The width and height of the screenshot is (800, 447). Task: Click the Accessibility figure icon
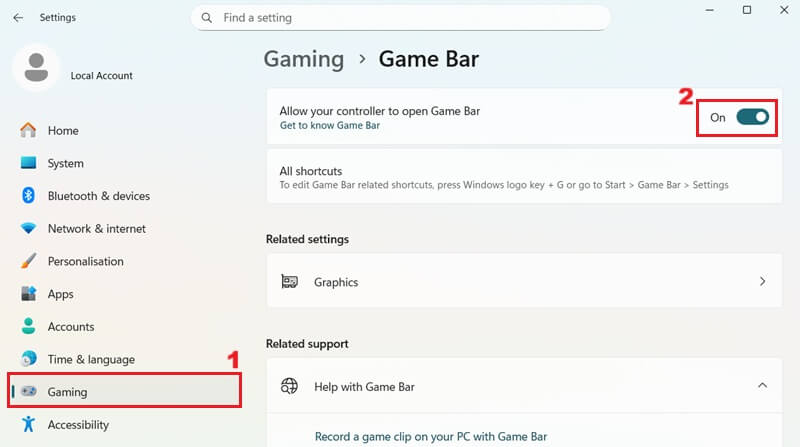tap(29, 424)
